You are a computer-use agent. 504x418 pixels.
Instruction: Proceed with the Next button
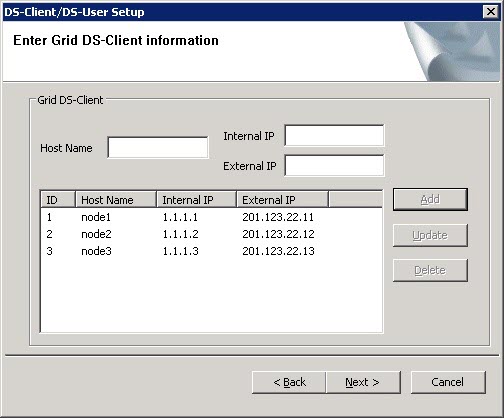click(363, 382)
